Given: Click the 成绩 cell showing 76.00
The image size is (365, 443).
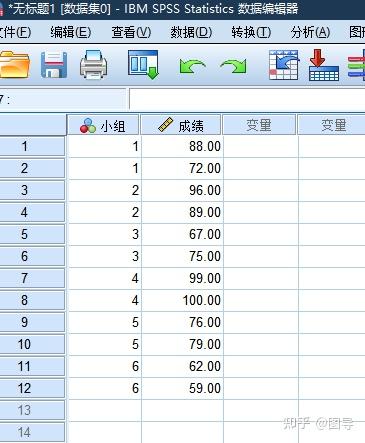Looking at the screenshot, I should coord(182,322).
